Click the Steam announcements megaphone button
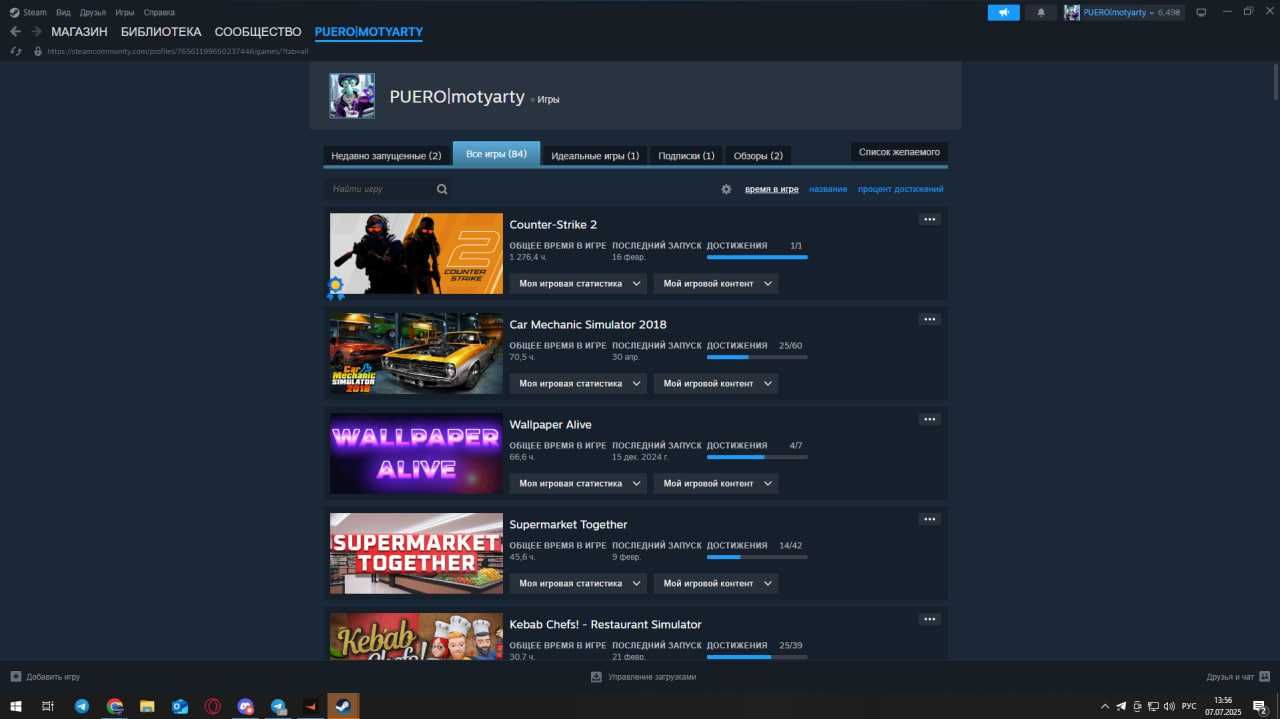 tap(1003, 13)
